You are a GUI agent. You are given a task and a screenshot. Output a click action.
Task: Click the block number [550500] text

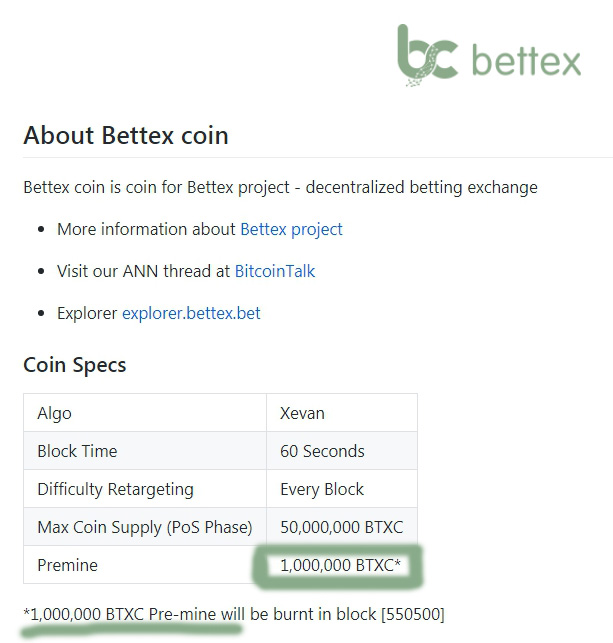click(x=412, y=614)
